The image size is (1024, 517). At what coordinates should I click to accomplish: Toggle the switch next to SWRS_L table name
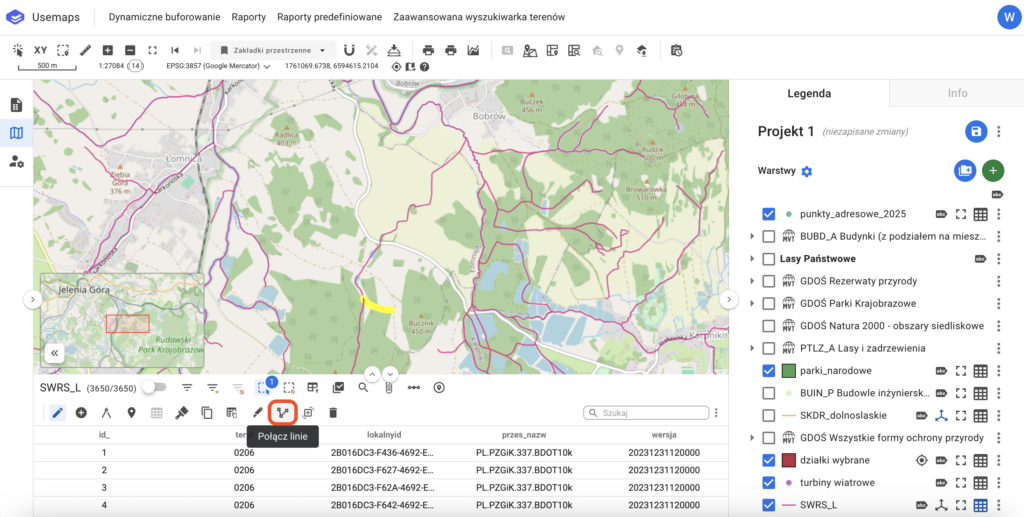154,387
